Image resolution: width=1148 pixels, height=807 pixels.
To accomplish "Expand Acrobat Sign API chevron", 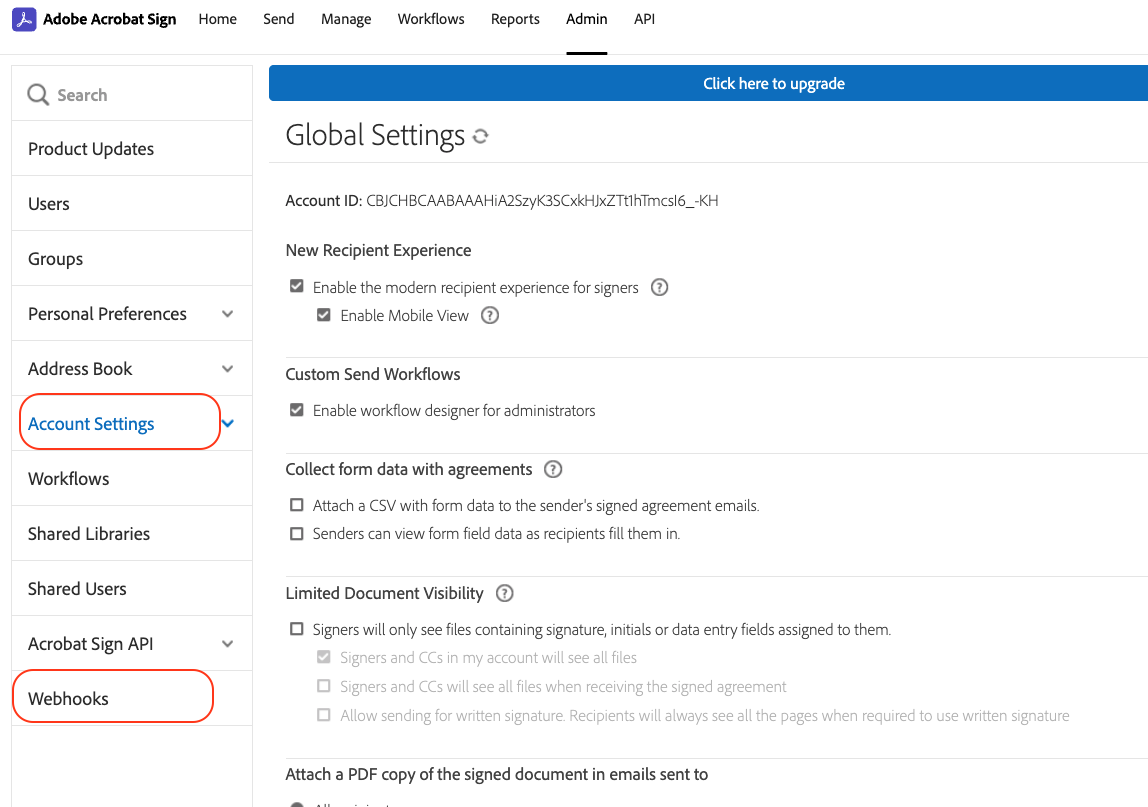I will coord(228,644).
